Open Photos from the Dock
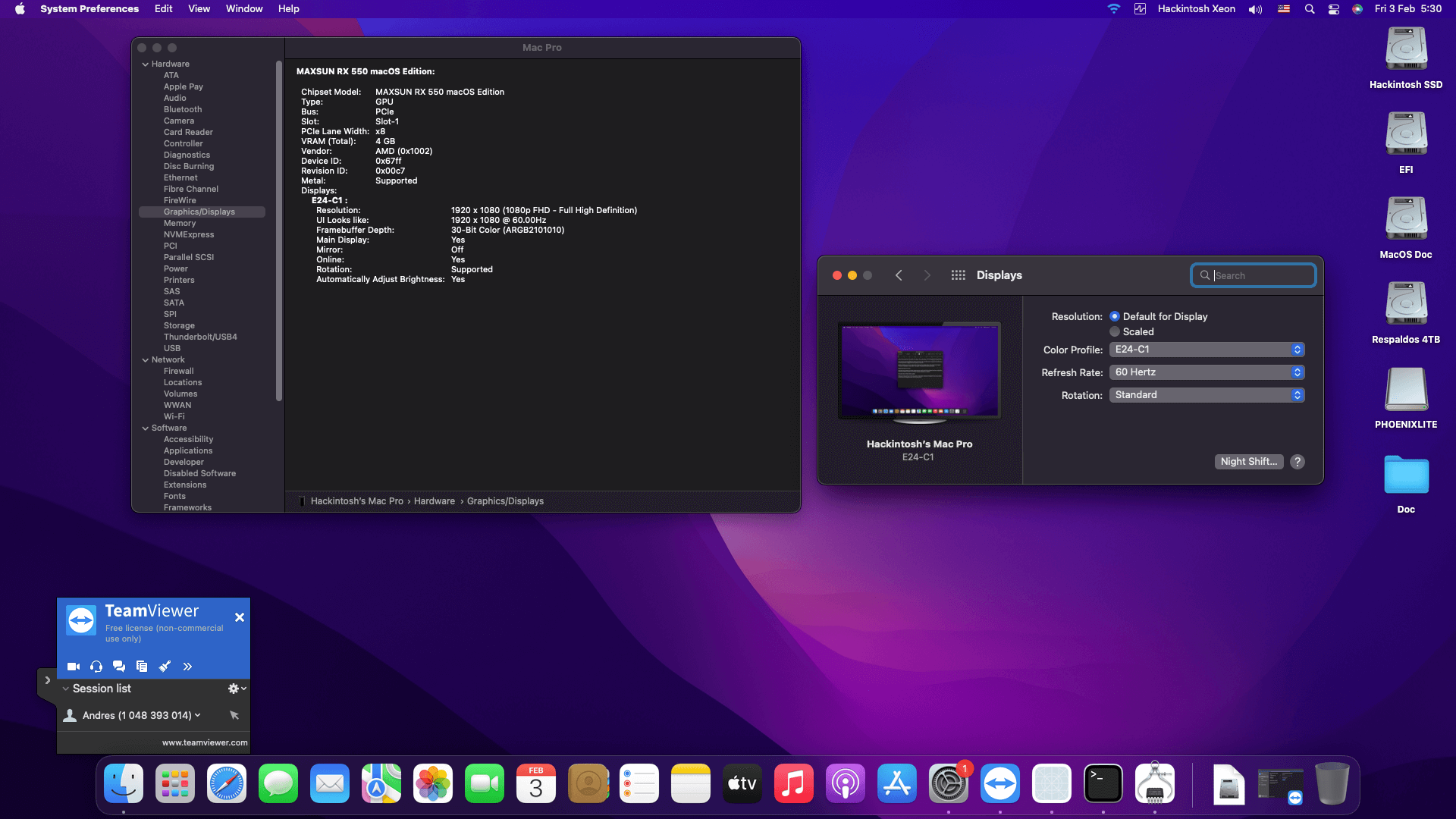 pos(433,784)
